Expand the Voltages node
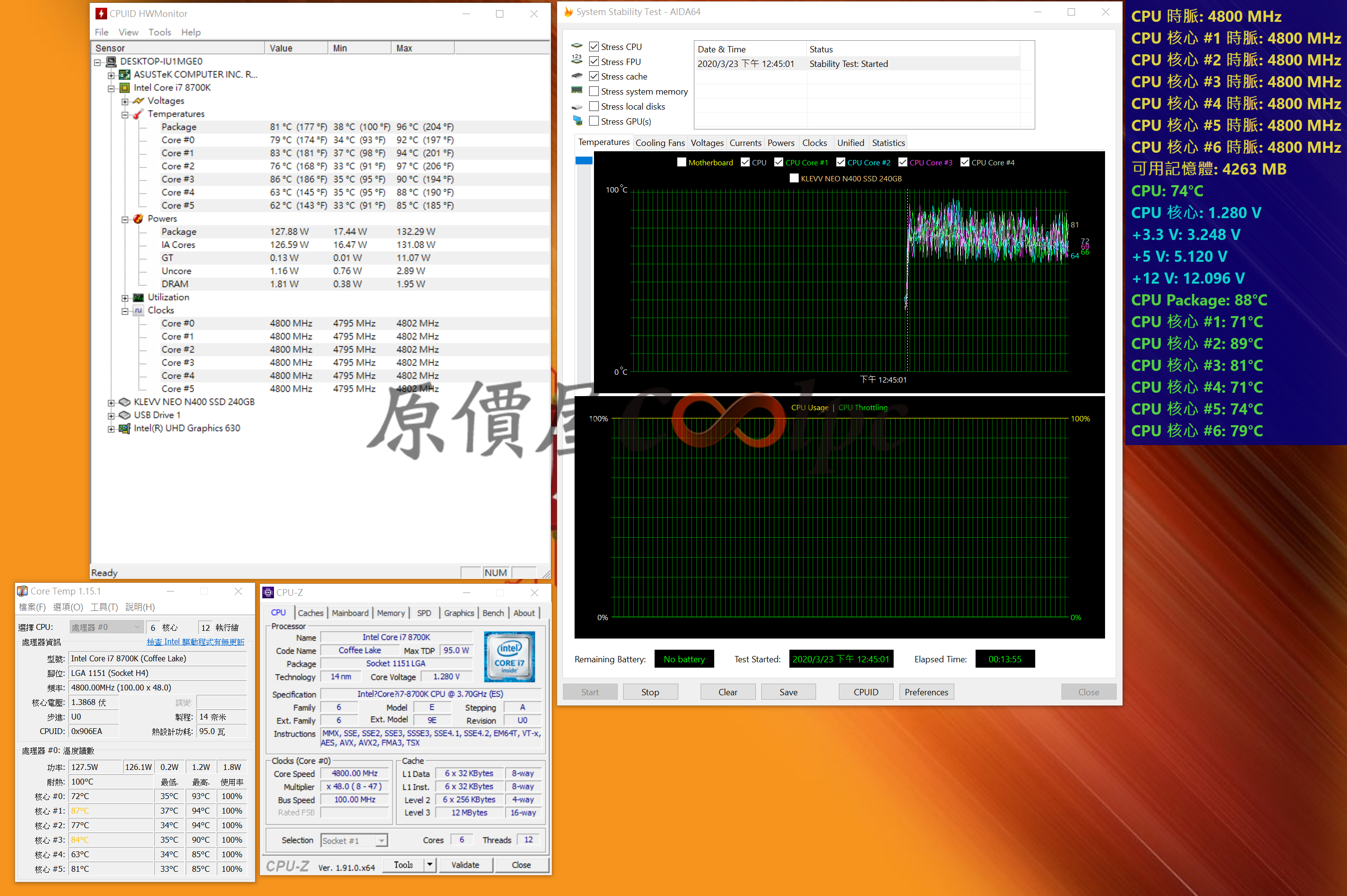This screenshot has width=1347, height=896. pyautogui.click(x=125, y=101)
